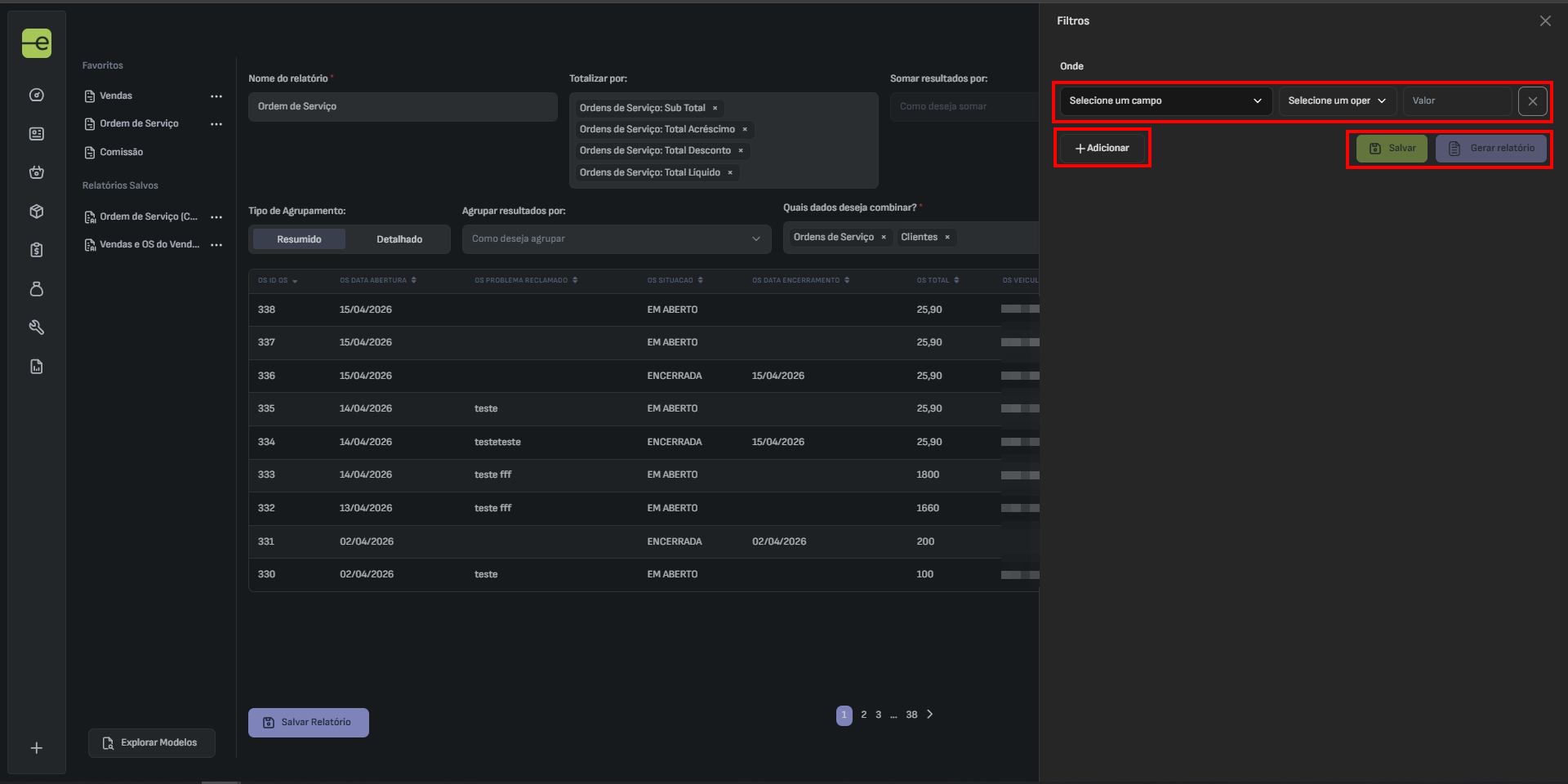Screen dimensions: 1568x784
Task: Switch grouping type to Detalhado
Action: [x=399, y=239]
